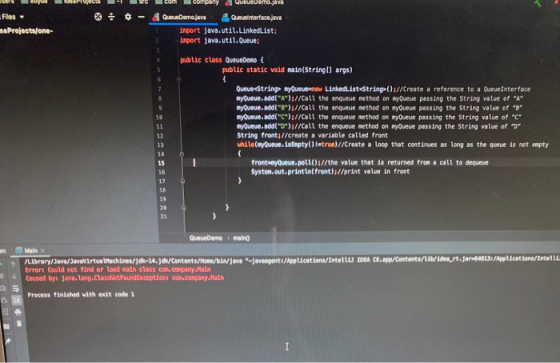This screenshot has height=363, width=560.
Task: Click the camera dump threads icon
Action: [2, 288]
